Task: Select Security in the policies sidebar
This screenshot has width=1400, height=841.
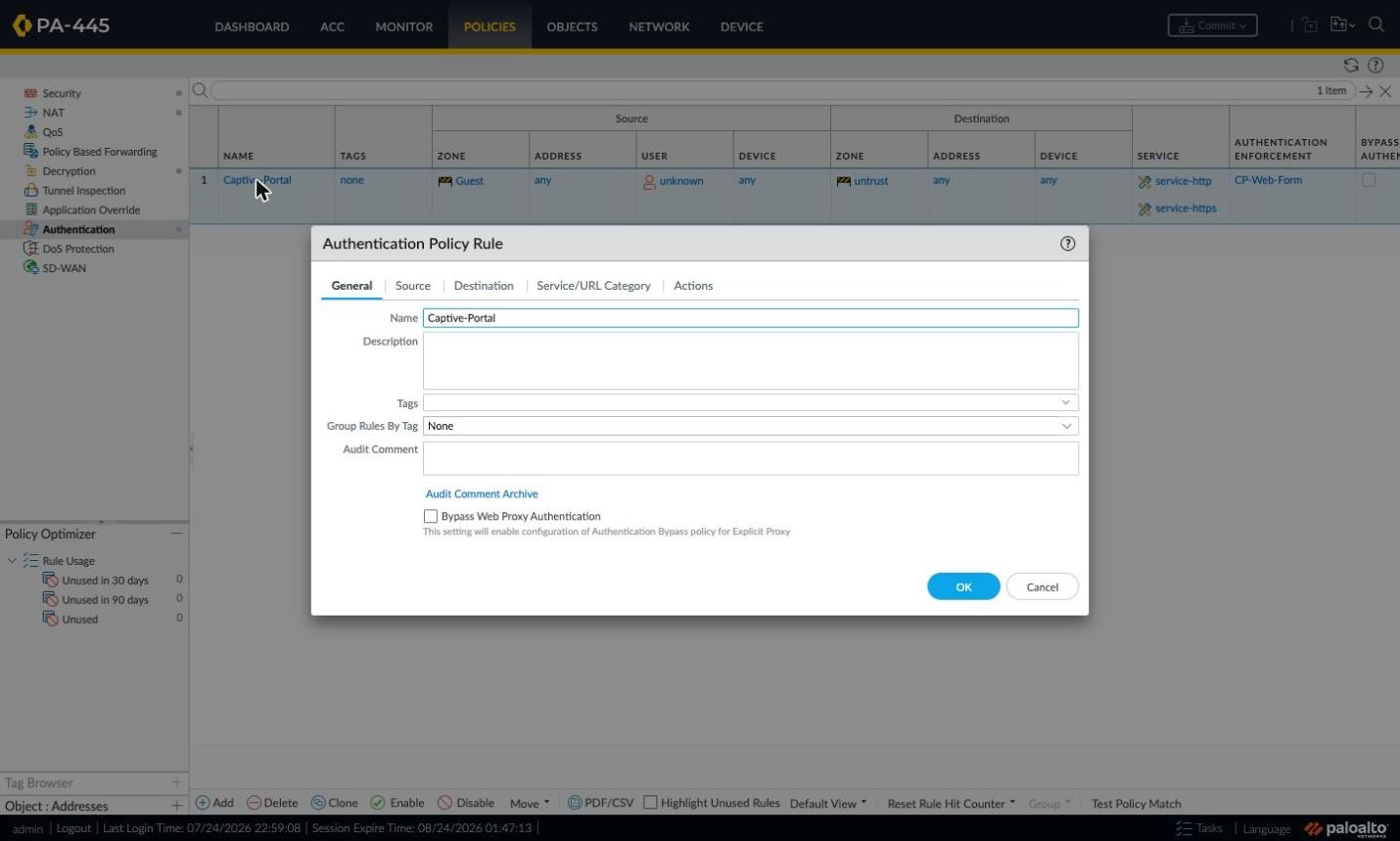Action: pos(62,93)
